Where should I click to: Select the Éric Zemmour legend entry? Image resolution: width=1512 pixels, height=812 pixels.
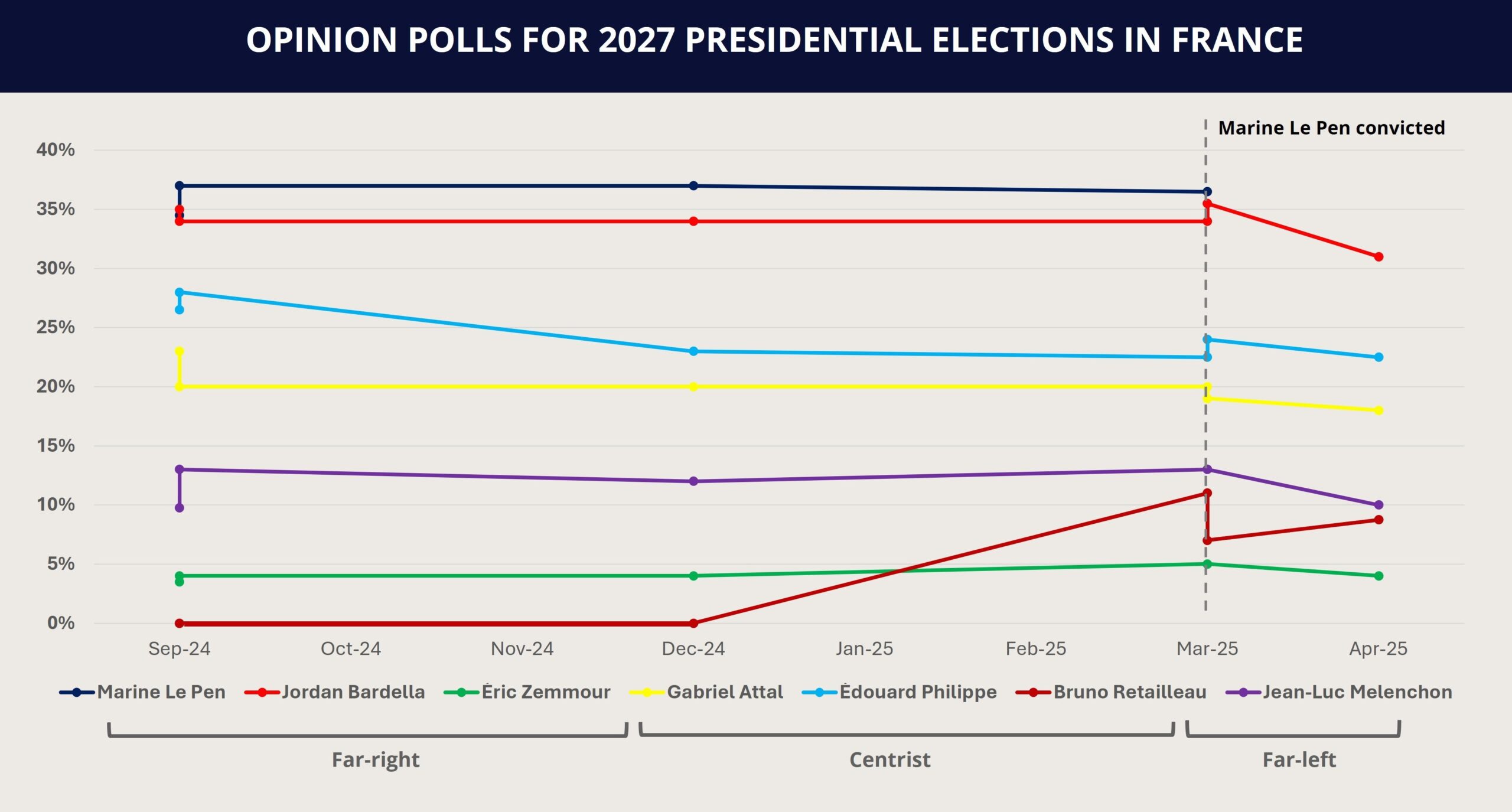[x=546, y=692]
